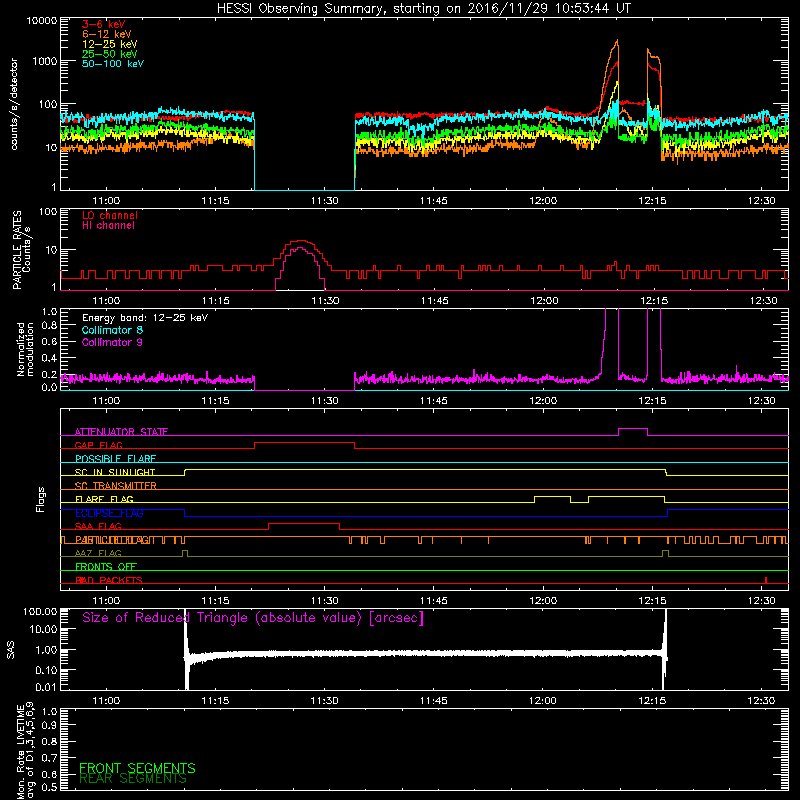Viewport: 800px width, 800px height.
Task: Click the "ATTENUATOR STATE" flag label
Action: point(121,432)
